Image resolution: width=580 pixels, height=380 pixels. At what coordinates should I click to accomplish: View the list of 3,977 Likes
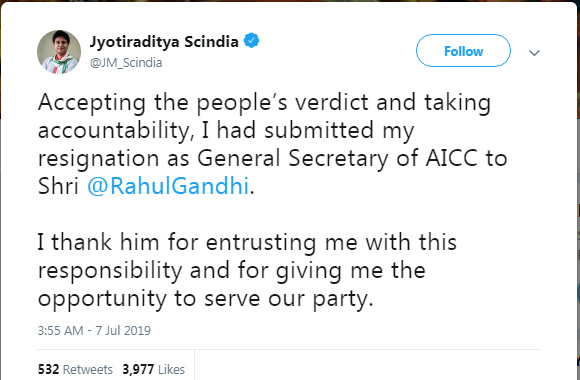(x=154, y=369)
